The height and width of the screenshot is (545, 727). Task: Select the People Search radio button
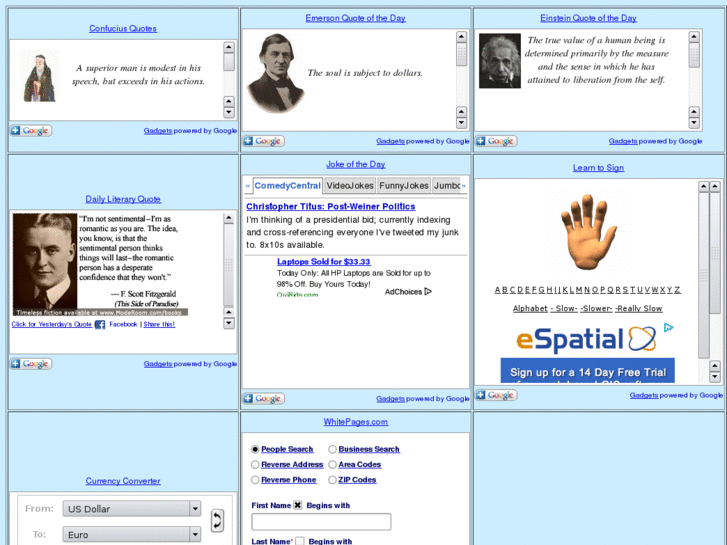[255, 449]
